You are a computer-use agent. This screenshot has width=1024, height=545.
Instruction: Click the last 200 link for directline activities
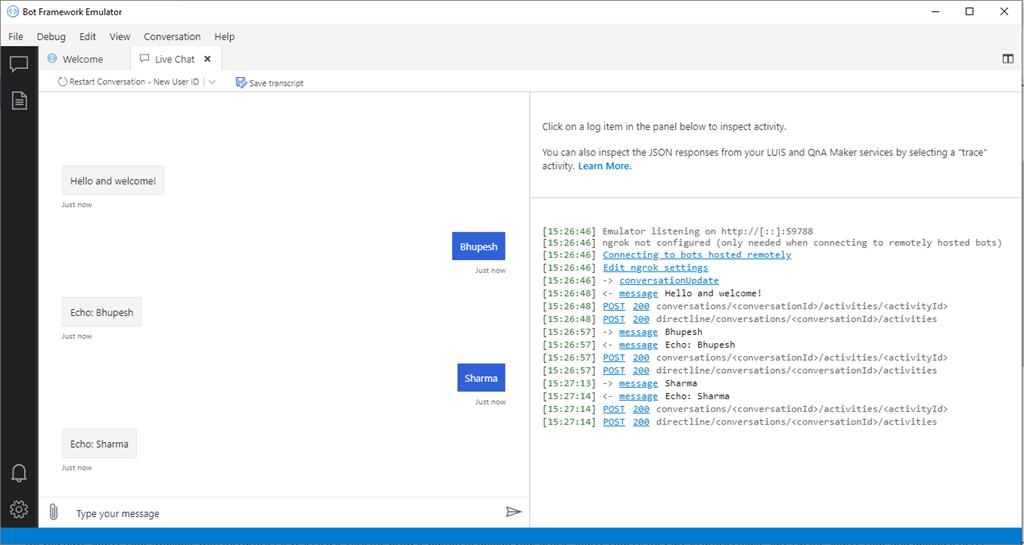pyautogui.click(x=641, y=422)
